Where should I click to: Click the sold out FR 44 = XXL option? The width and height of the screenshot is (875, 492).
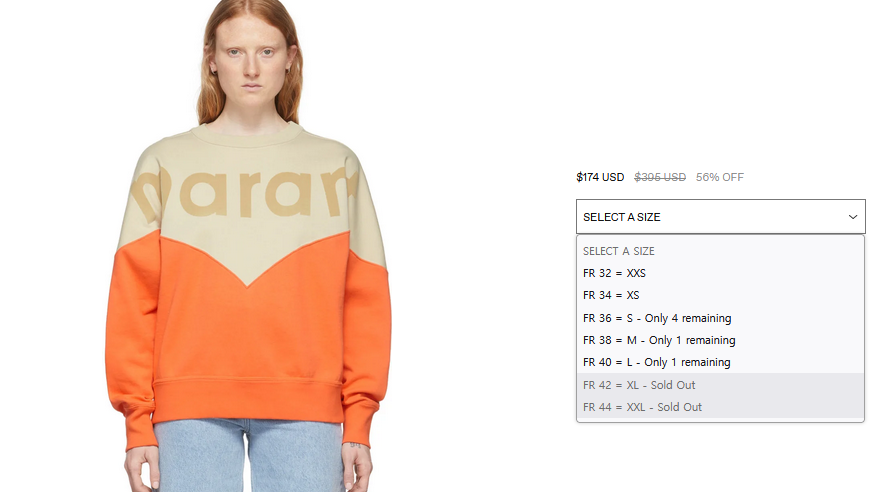coord(720,407)
